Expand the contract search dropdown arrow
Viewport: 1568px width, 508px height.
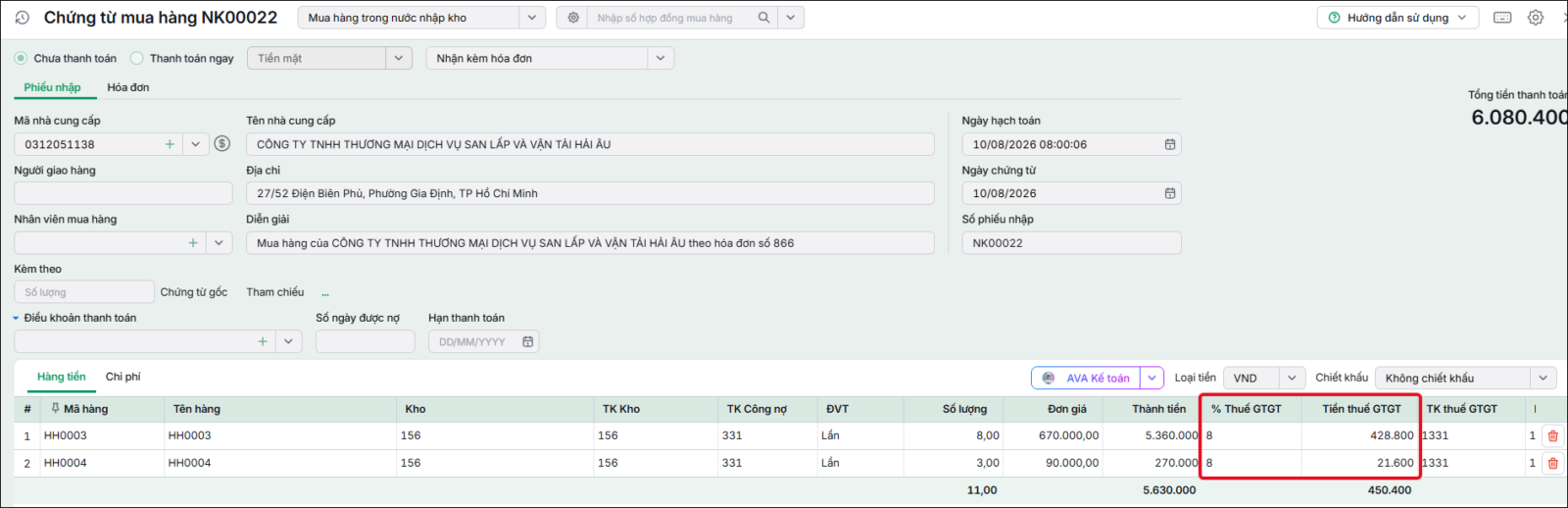[x=791, y=18]
